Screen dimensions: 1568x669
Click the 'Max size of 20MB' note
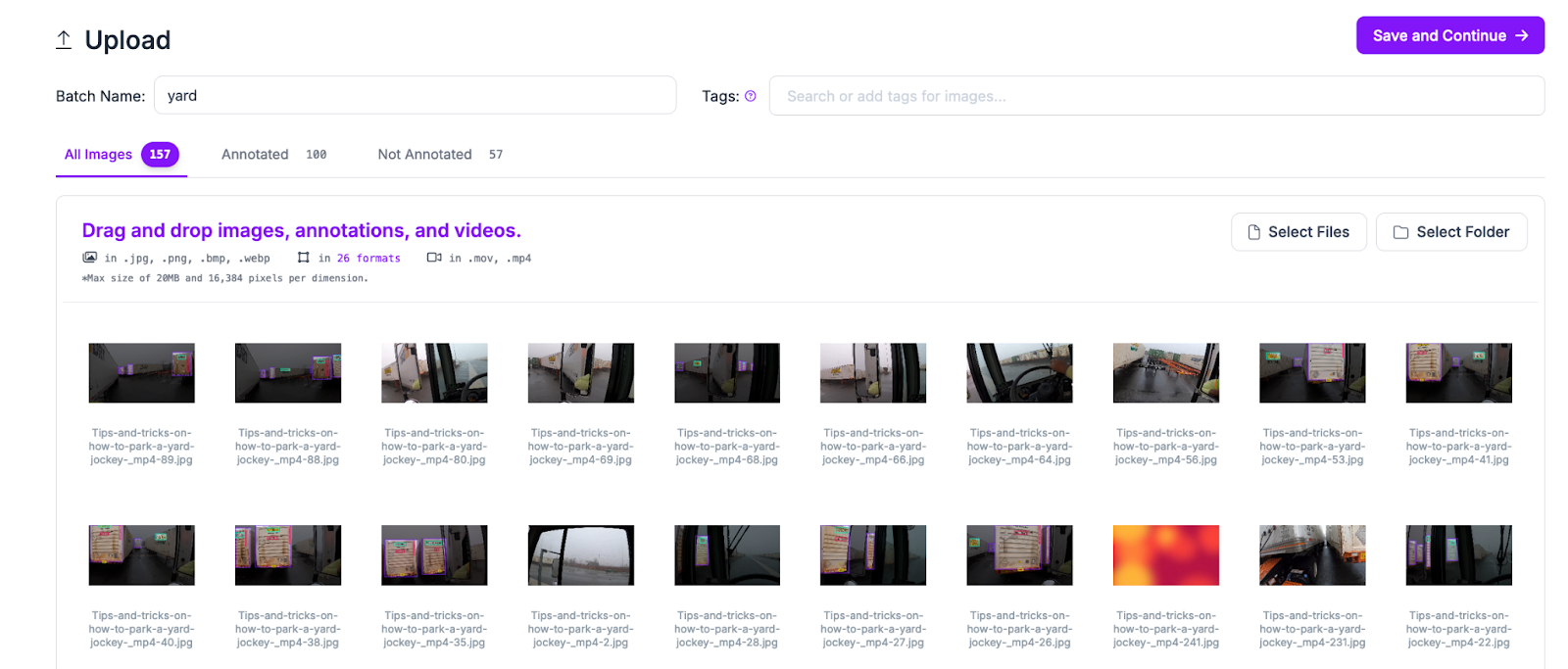(x=225, y=278)
